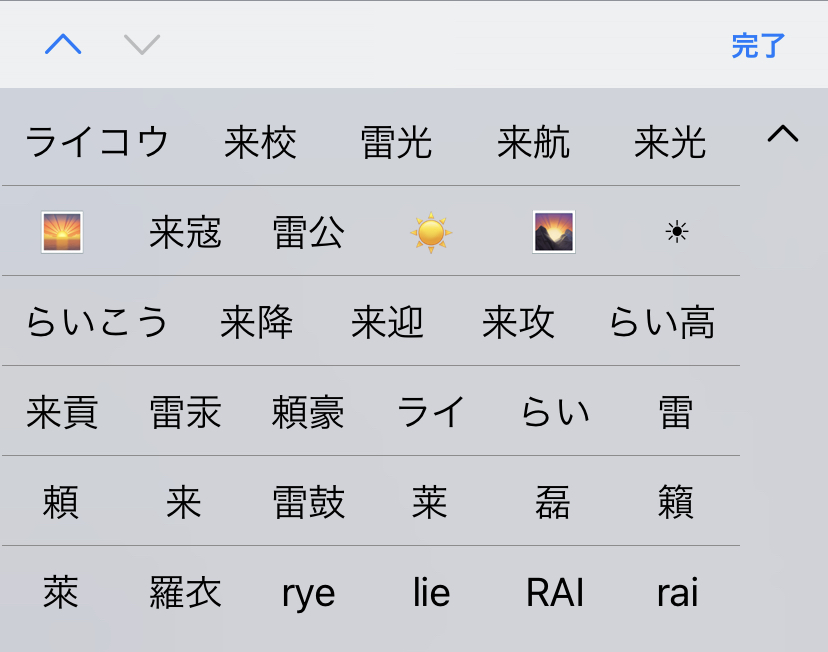Tap the previous field up arrow
The width and height of the screenshot is (828, 652).
(x=63, y=45)
